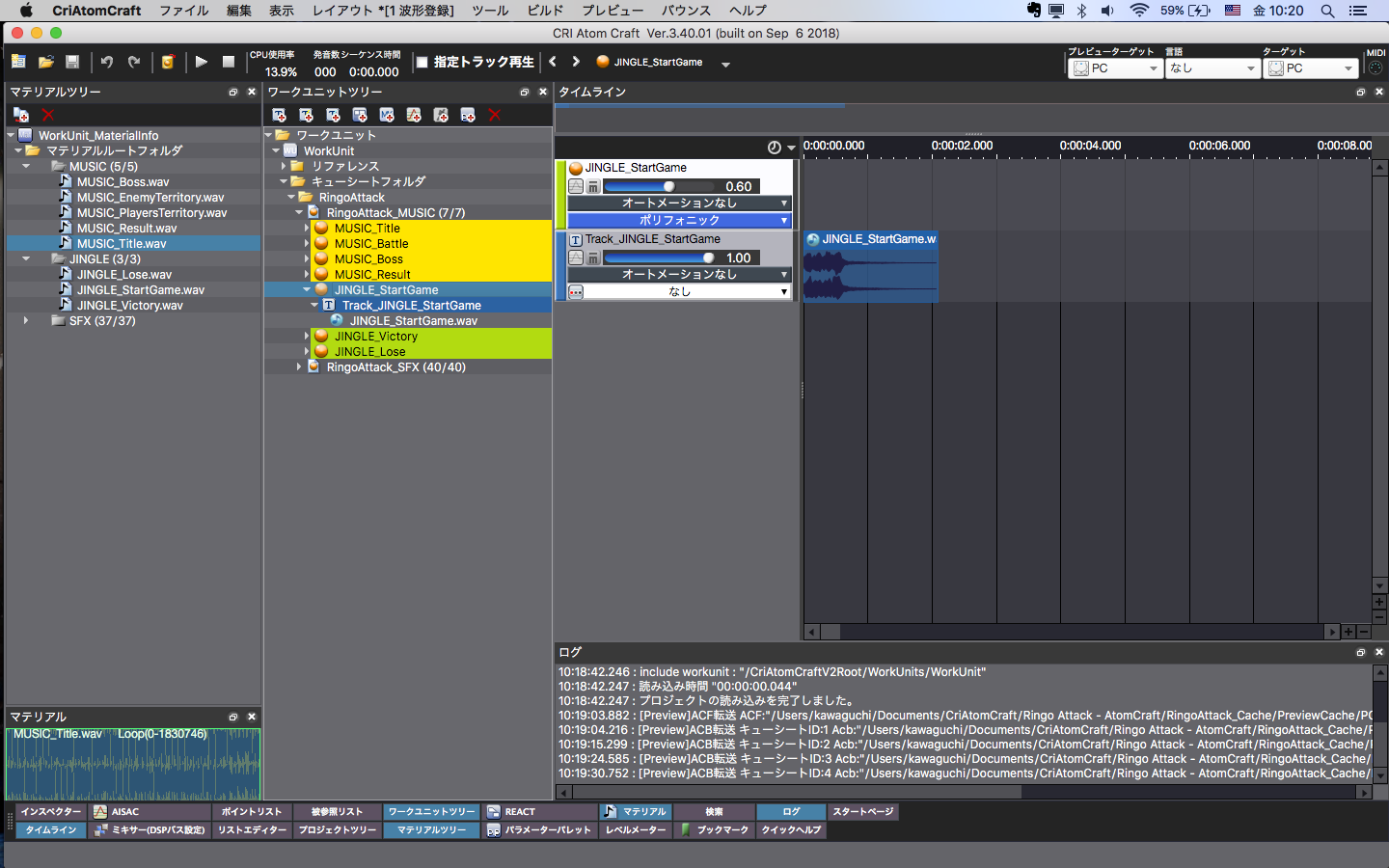Click the レベルメーター button
This screenshot has width=1389, height=868.
[x=636, y=830]
